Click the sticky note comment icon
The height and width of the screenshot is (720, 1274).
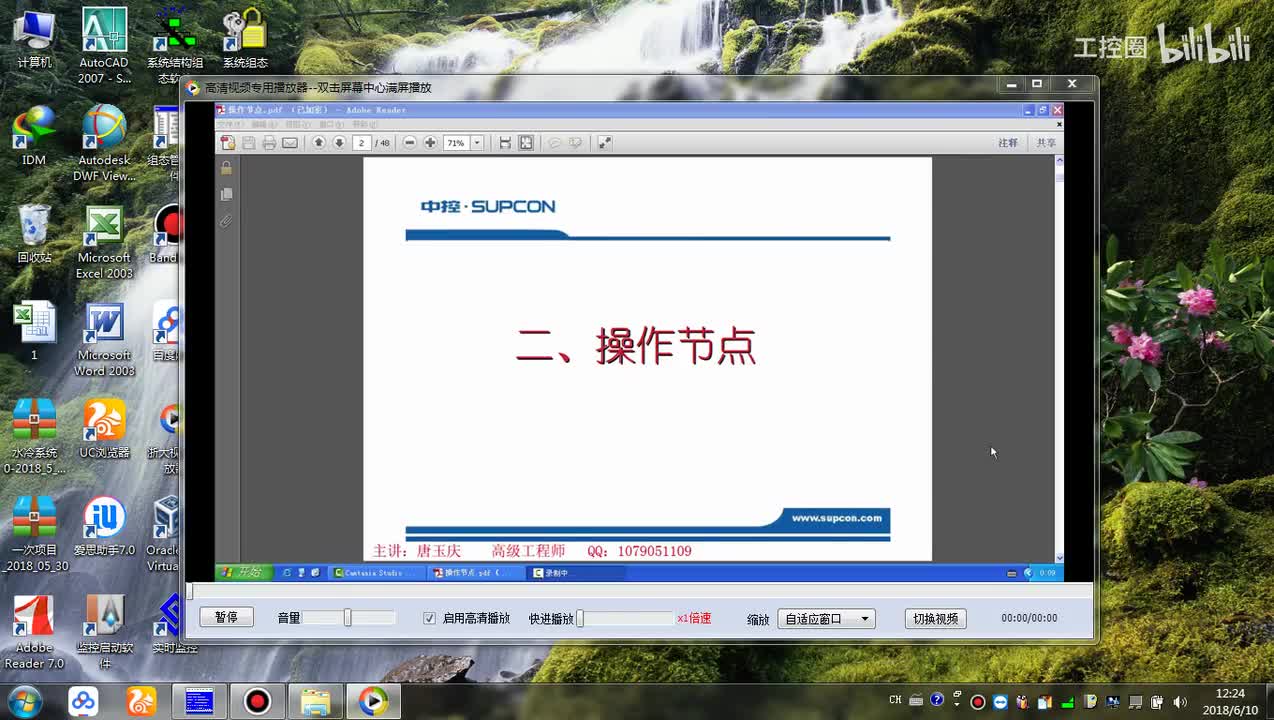555,143
